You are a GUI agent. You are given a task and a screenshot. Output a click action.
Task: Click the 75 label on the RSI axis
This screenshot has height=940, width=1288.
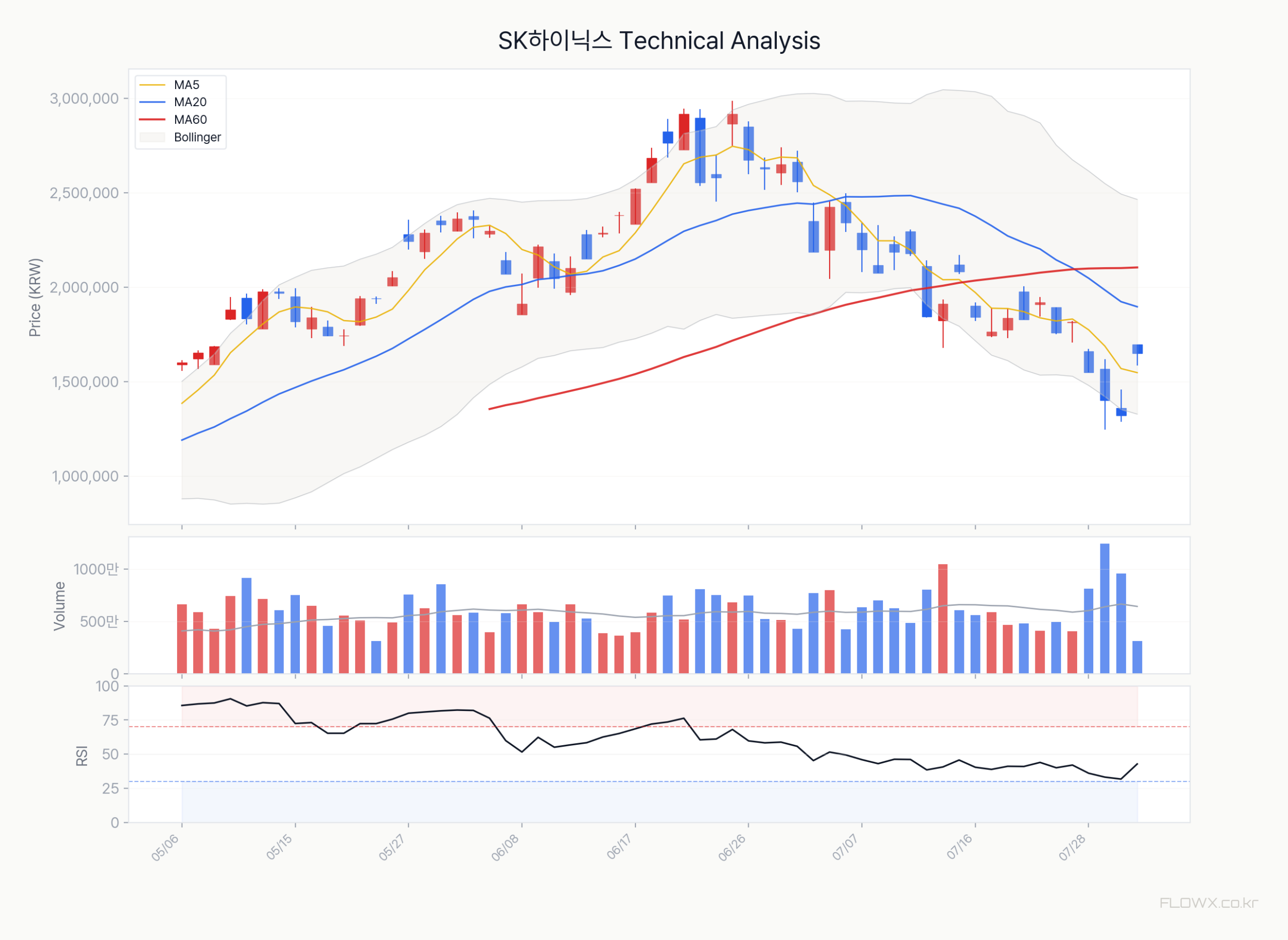pyautogui.click(x=110, y=721)
